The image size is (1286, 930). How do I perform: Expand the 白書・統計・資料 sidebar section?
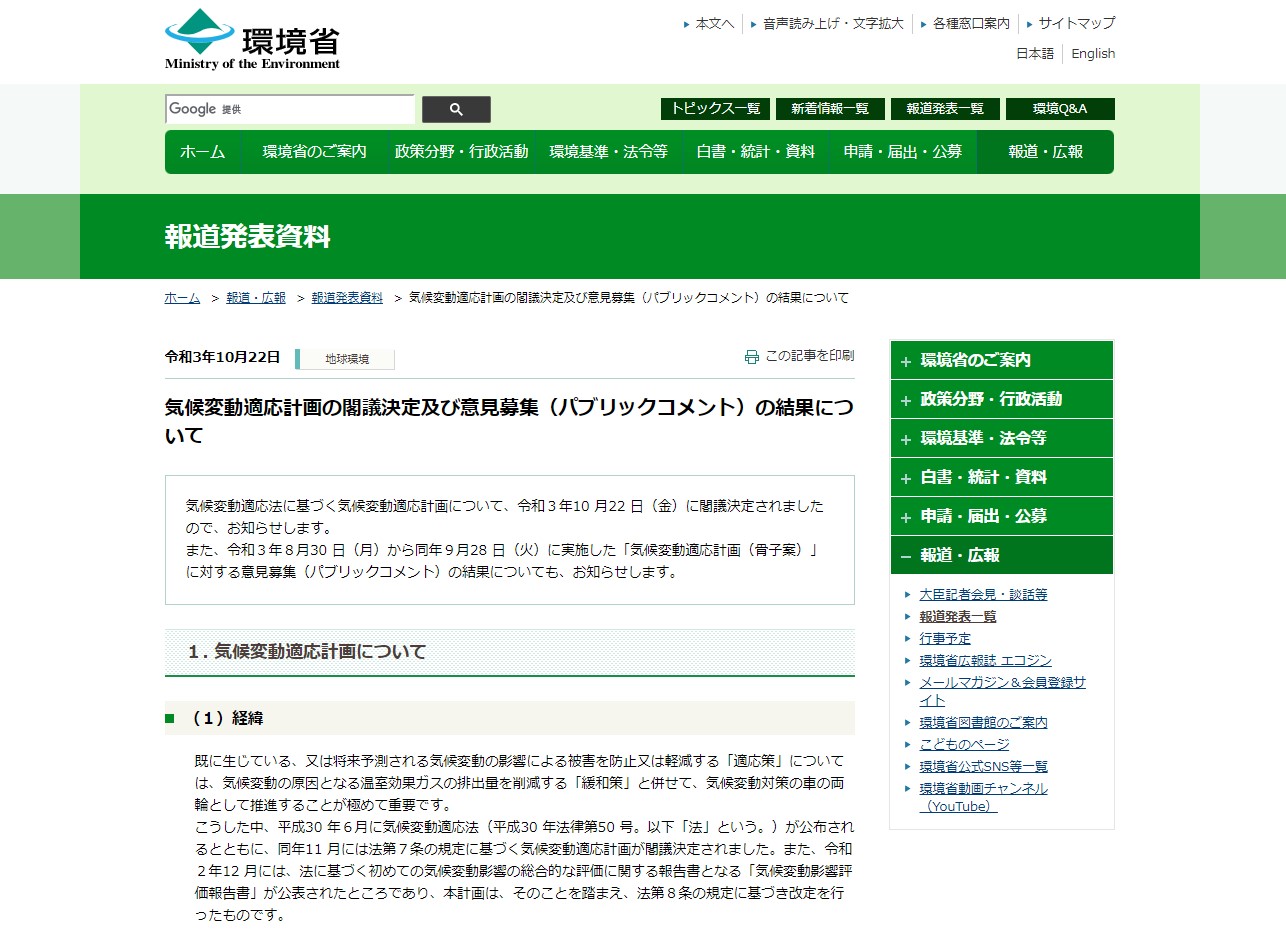(x=1000, y=477)
